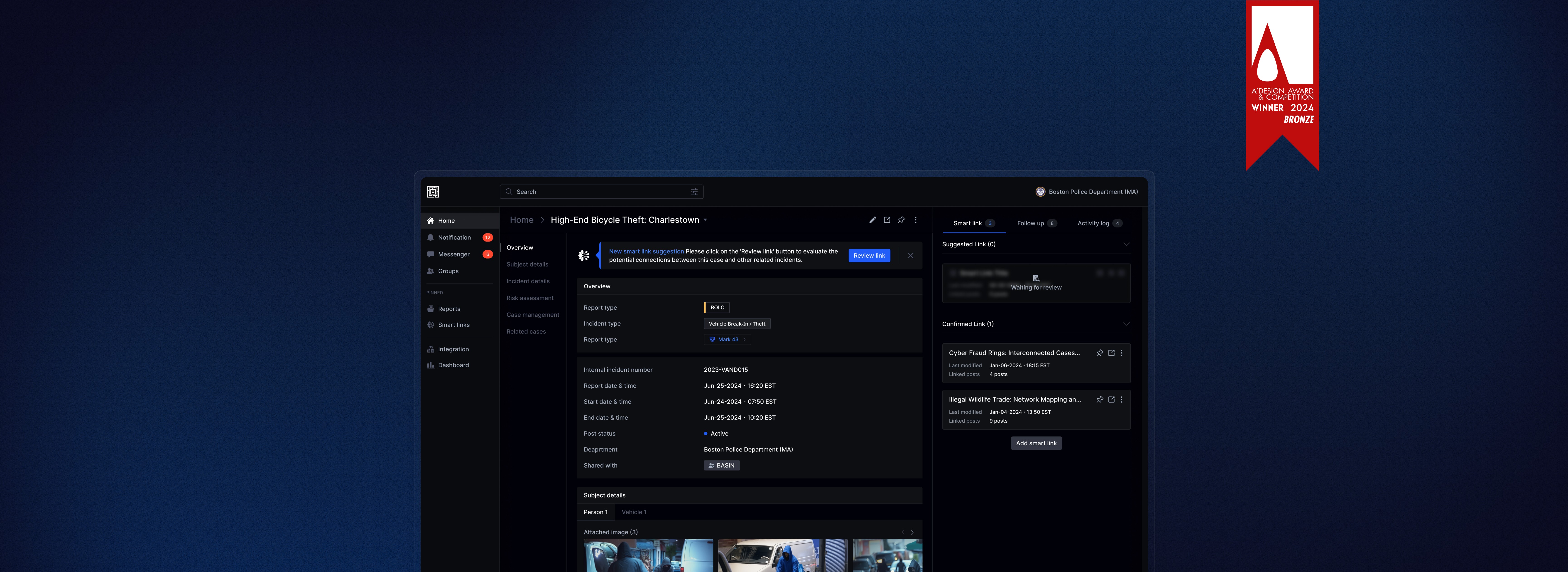Click the Boston Police Department badge avatar

pos(1040,192)
